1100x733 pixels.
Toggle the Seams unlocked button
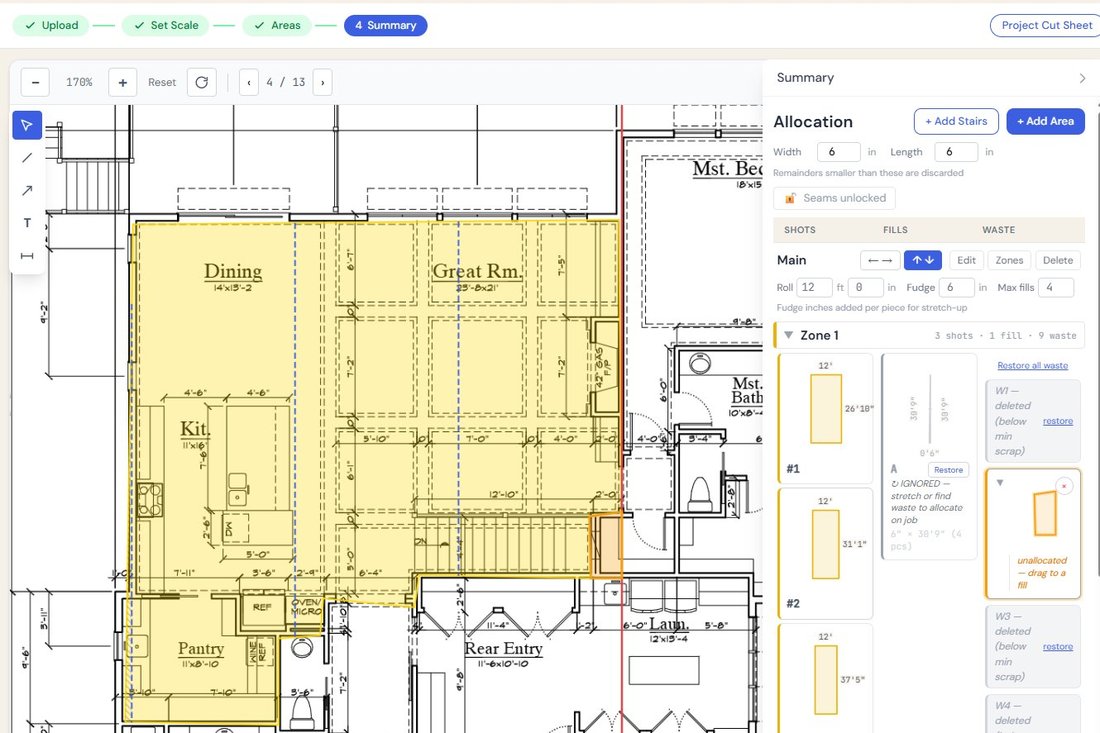(x=834, y=199)
